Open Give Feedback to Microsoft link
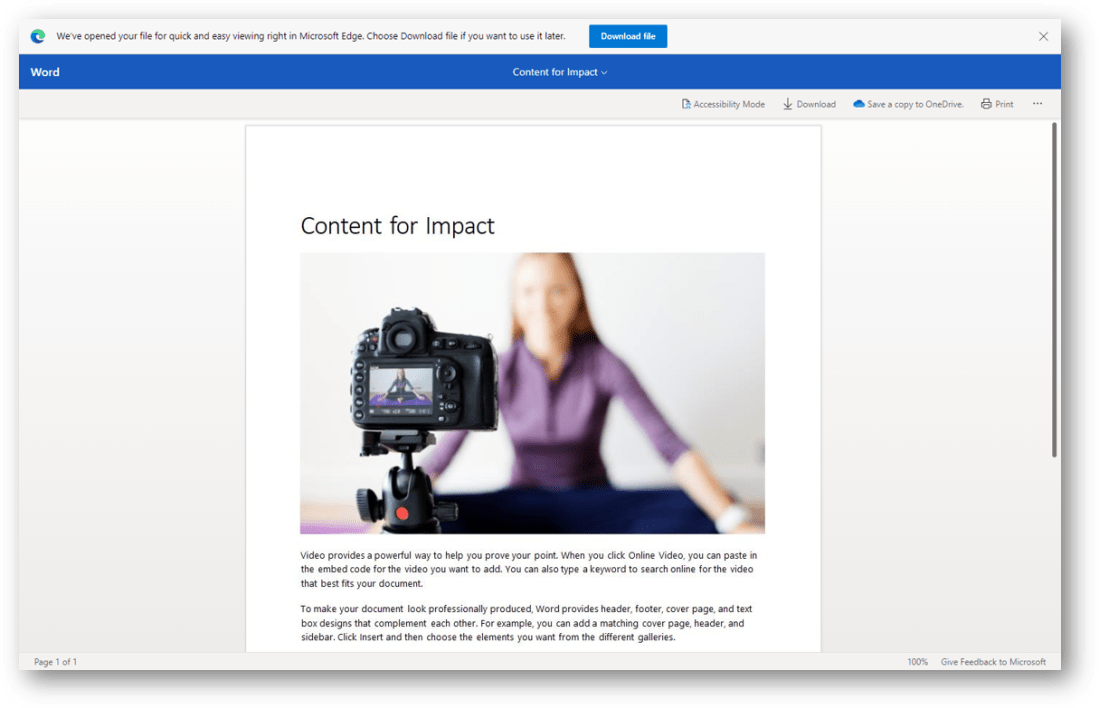1099x708 pixels. pos(993,662)
